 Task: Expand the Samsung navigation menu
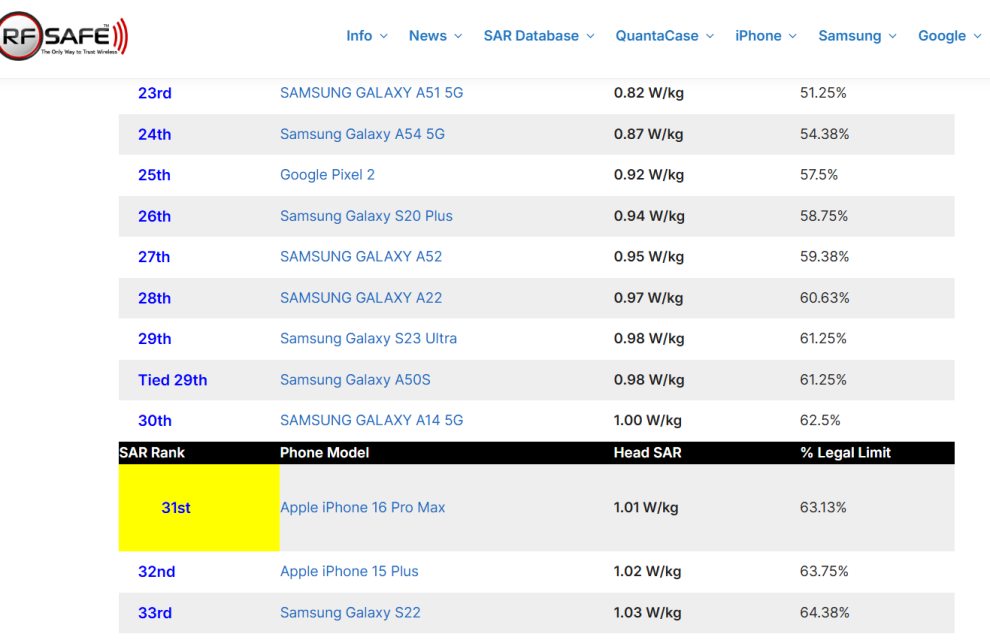tap(858, 36)
